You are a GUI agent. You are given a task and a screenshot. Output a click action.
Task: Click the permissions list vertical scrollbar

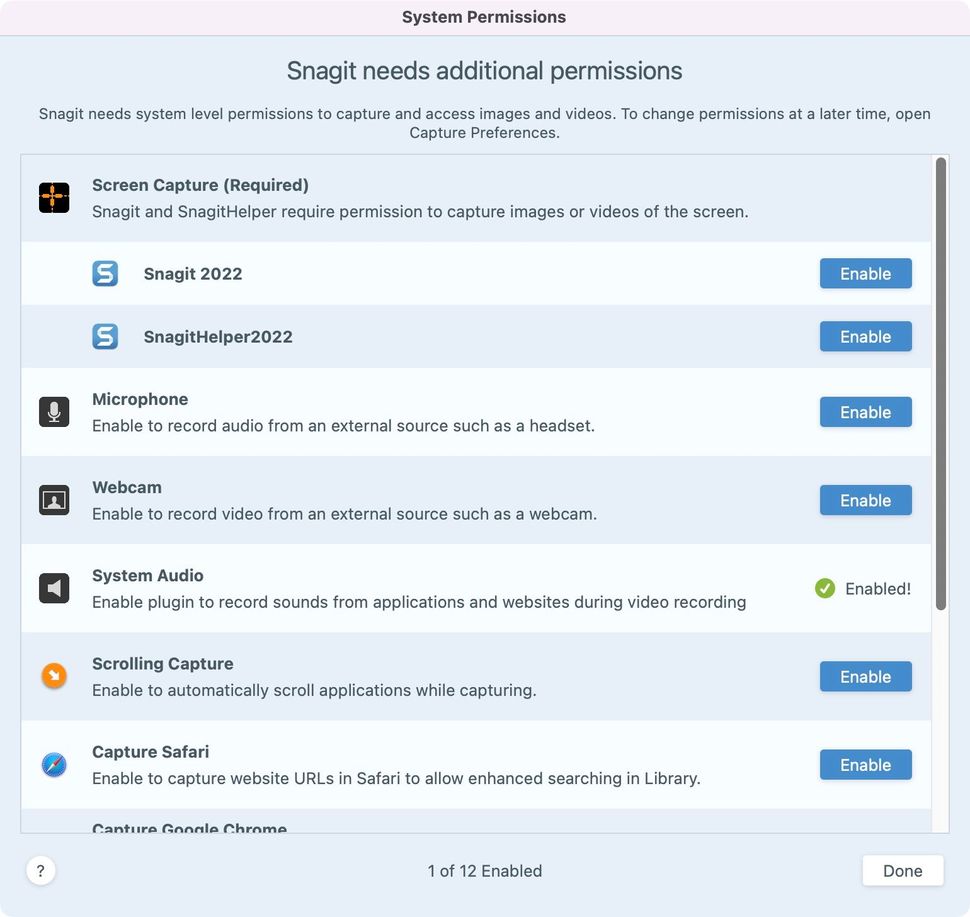(940, 384)
